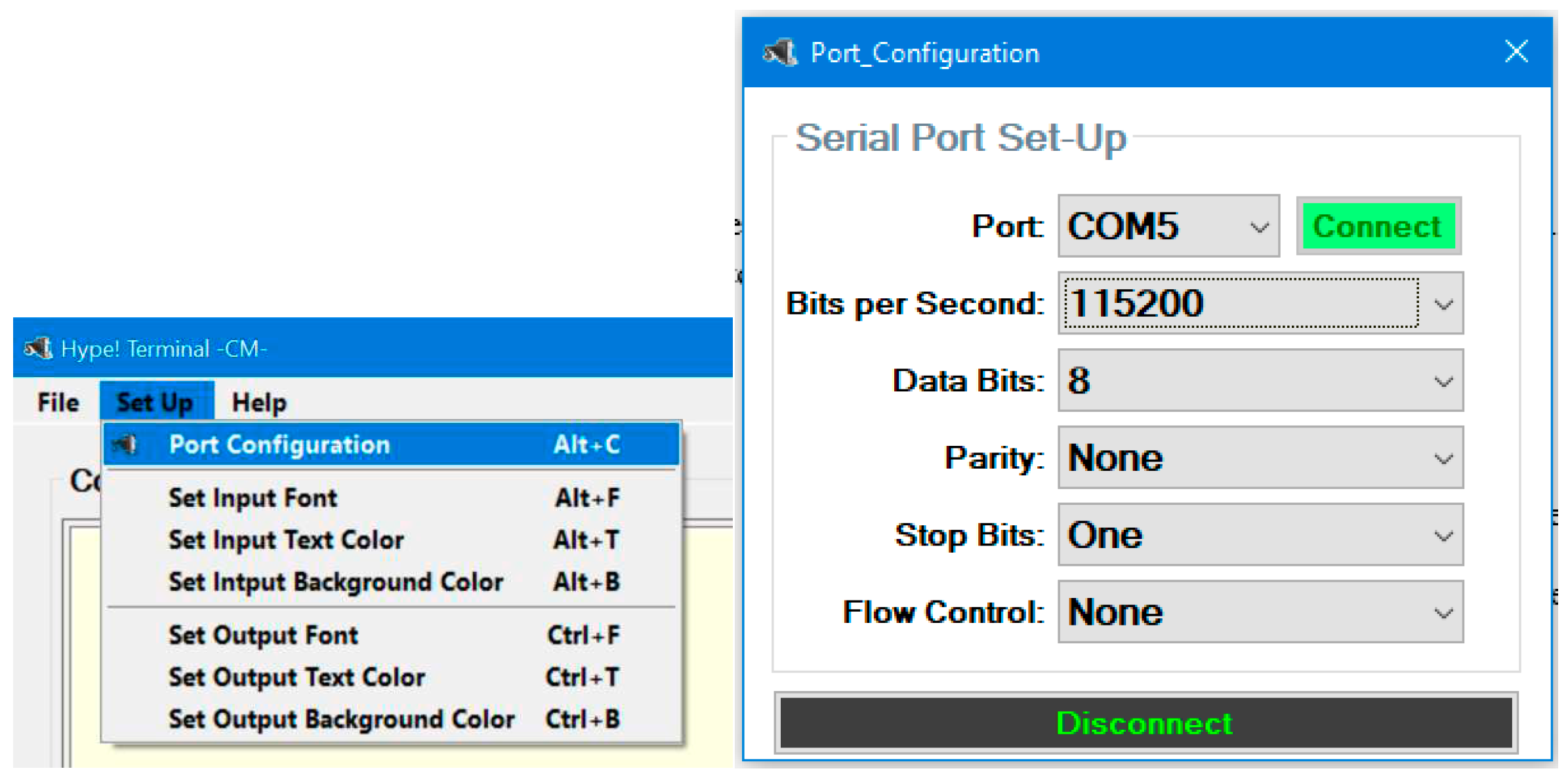1568x775 pixels.
Task: Open the Set Up menu
Action: pyautogui.click(x=155, y=402)
